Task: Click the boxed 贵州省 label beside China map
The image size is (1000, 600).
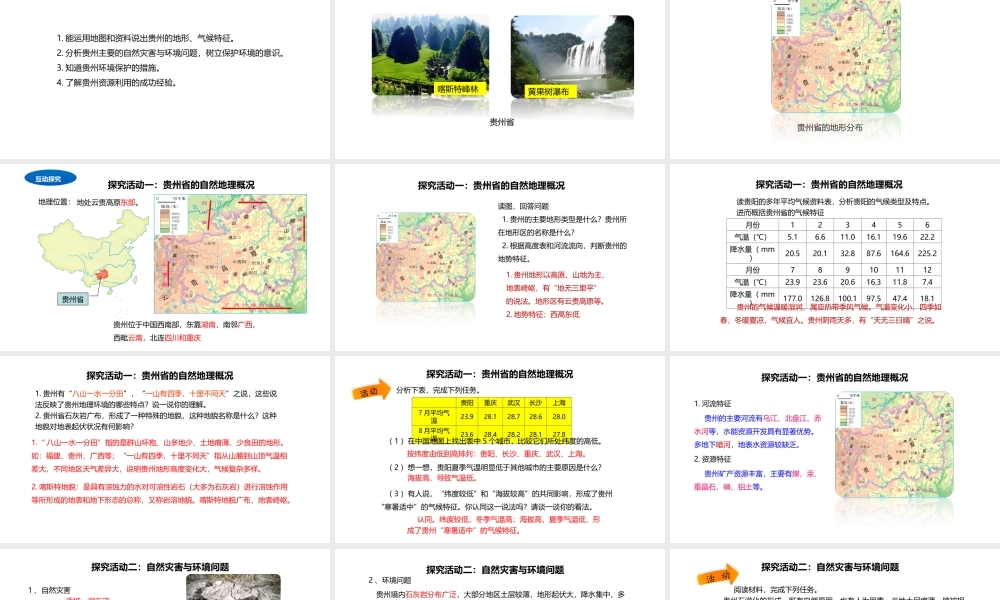Action: pos(73,299)
